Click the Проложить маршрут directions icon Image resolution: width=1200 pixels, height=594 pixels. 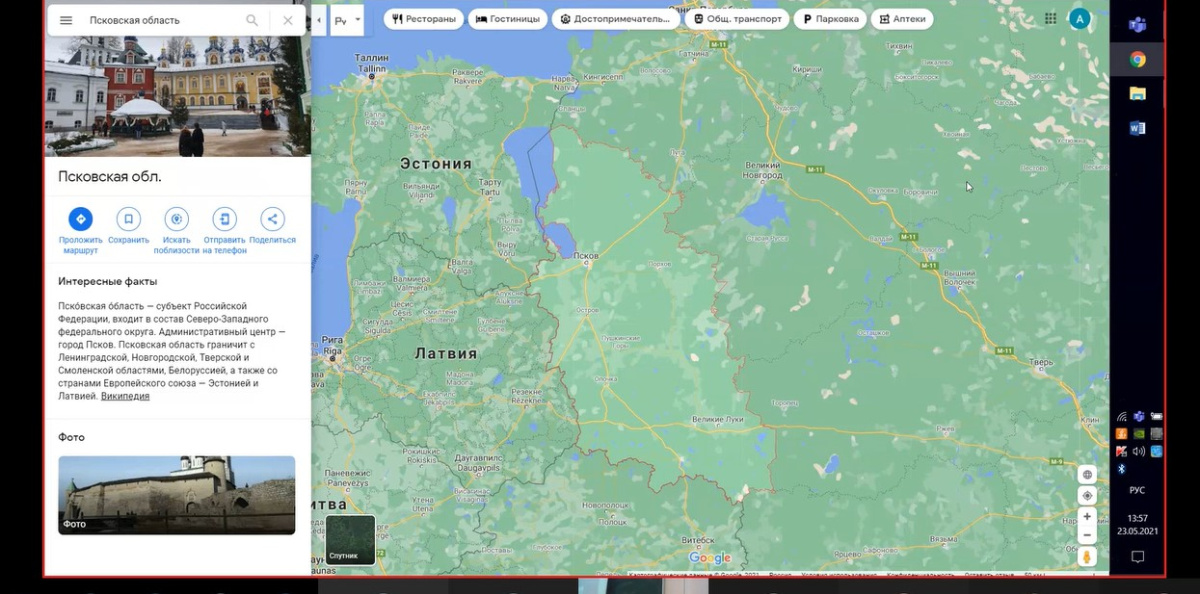pos(81,219)
